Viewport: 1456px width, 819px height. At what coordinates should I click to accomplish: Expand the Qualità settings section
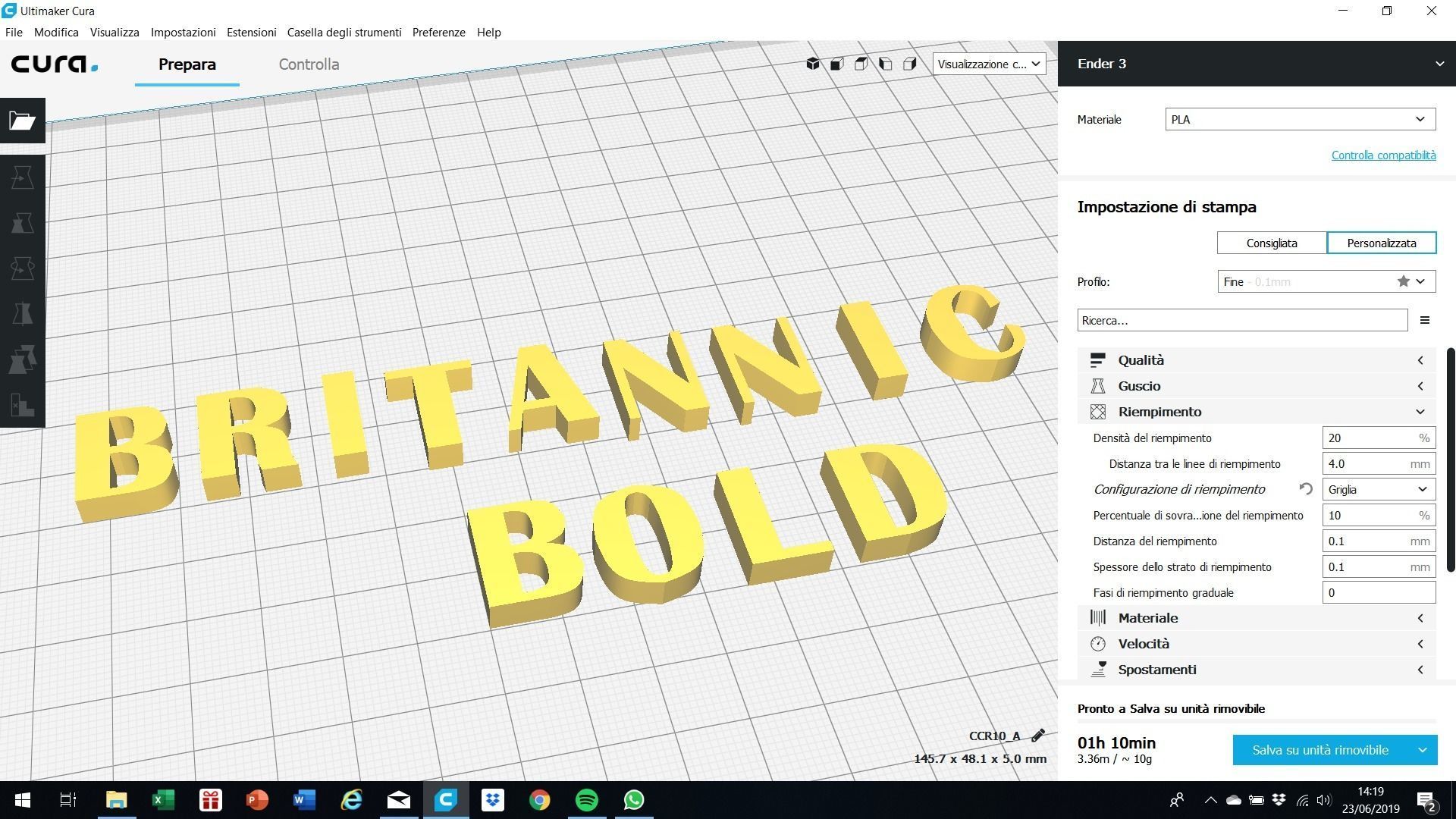[1257, 360]
